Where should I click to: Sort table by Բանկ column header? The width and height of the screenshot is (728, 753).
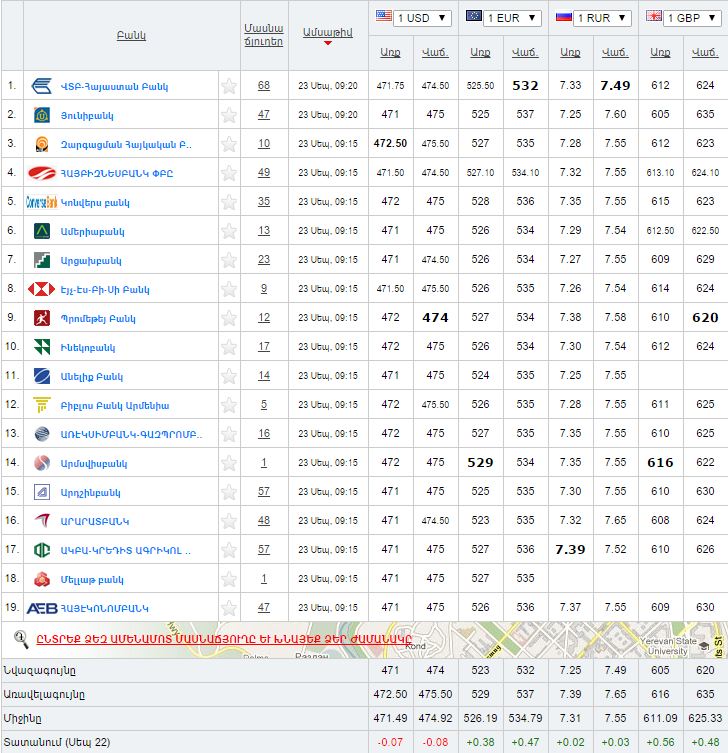(131, 35)
